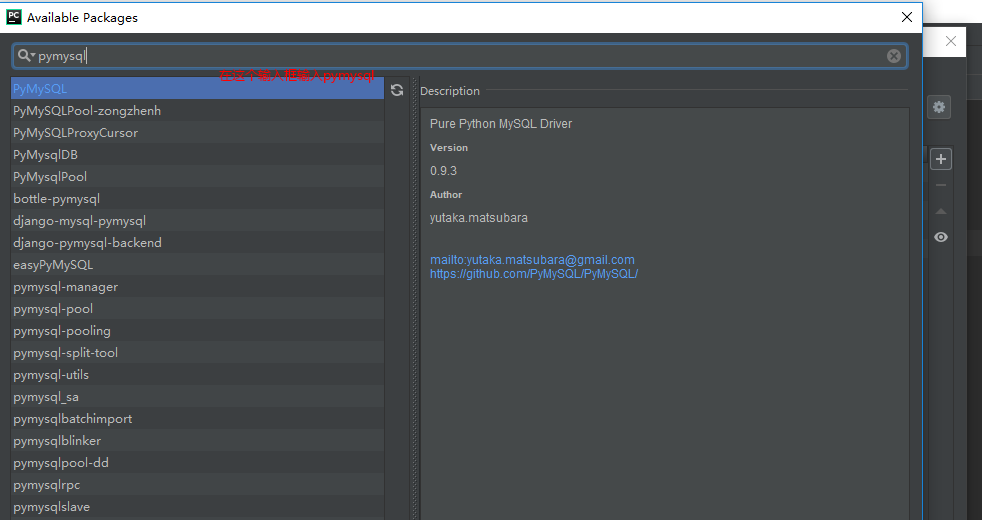Select PyMySQLProxyCursor package
982x520 pixels.
(197, 132)
